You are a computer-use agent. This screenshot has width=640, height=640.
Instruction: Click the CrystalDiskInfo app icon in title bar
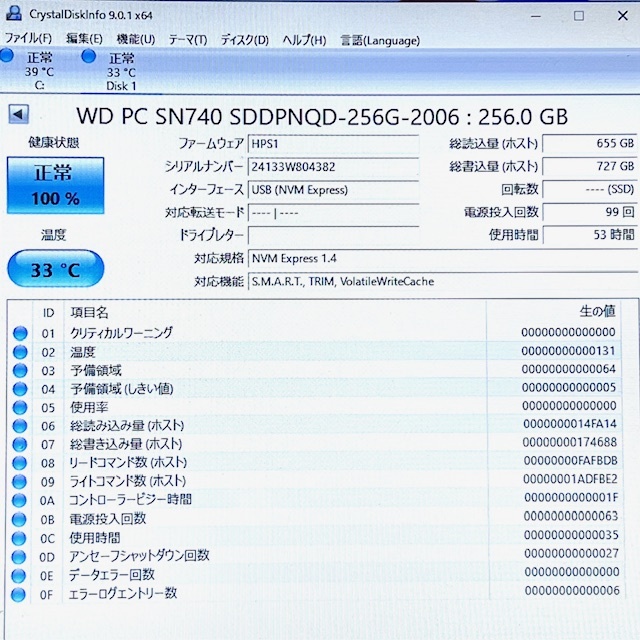point(13,16)
